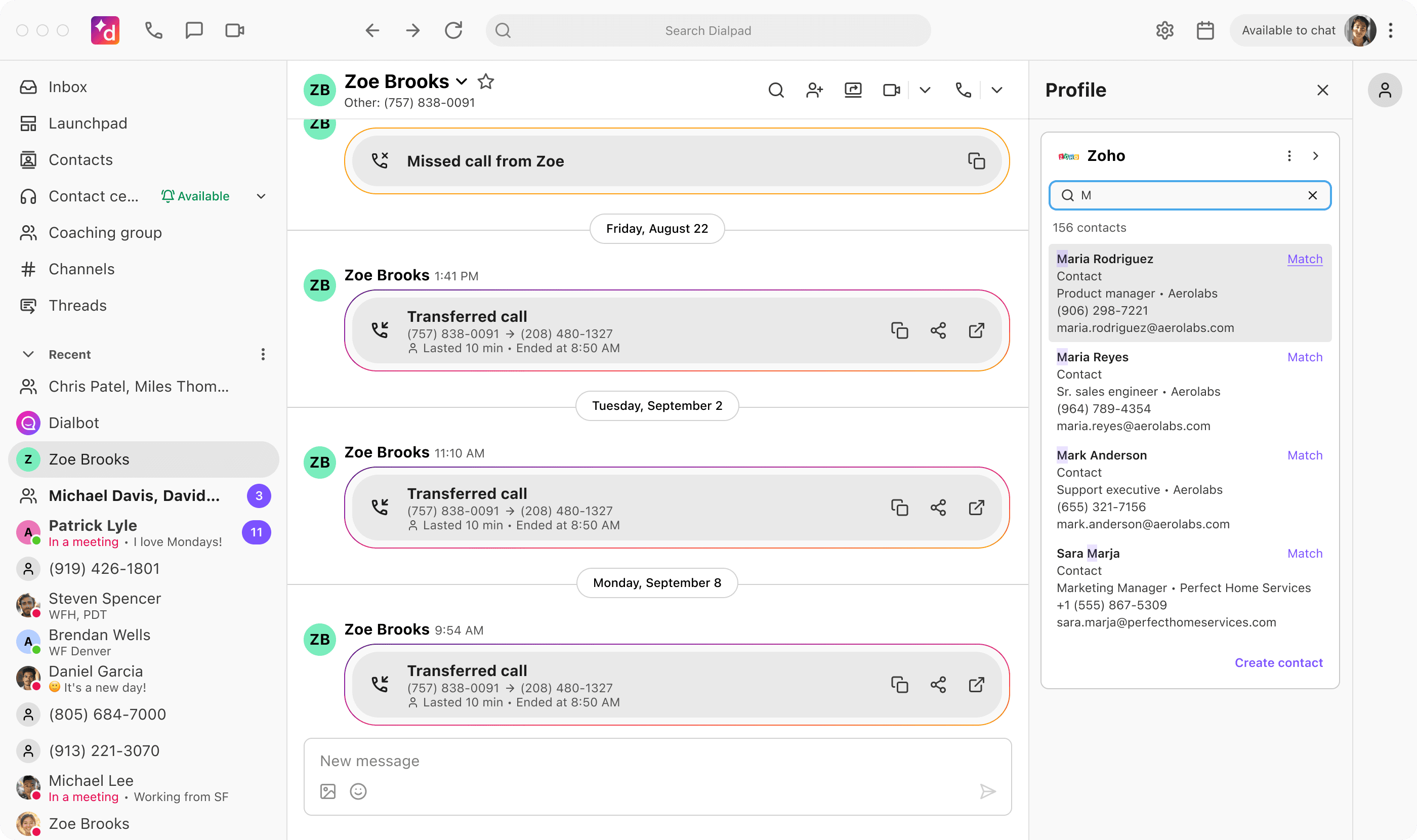Viewport: 1417px width, 840px height.
Task: Call Zoe Brooks using the phone icon
Action: (963, 90)
